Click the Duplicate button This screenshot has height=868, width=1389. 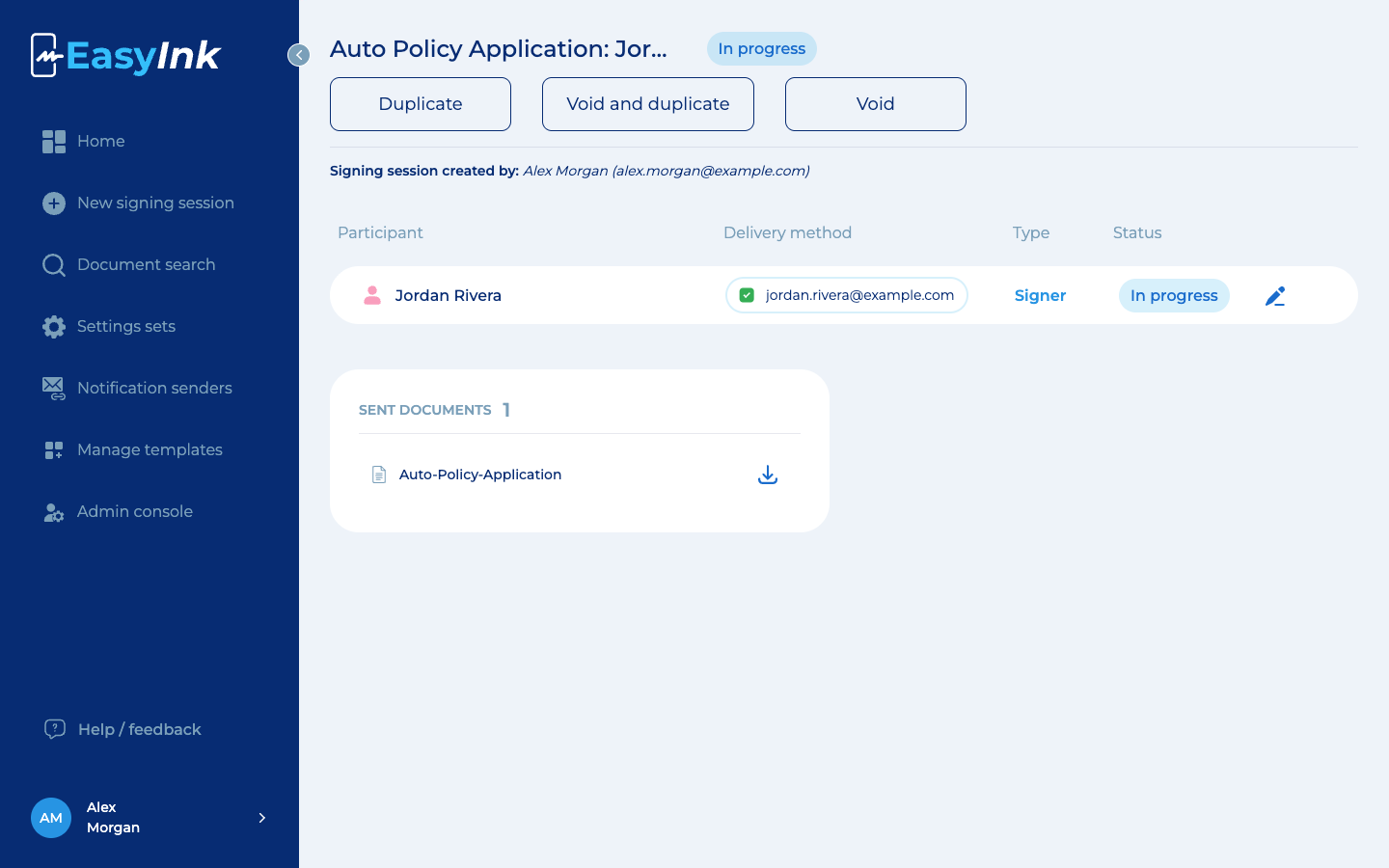tap(421, 104)
